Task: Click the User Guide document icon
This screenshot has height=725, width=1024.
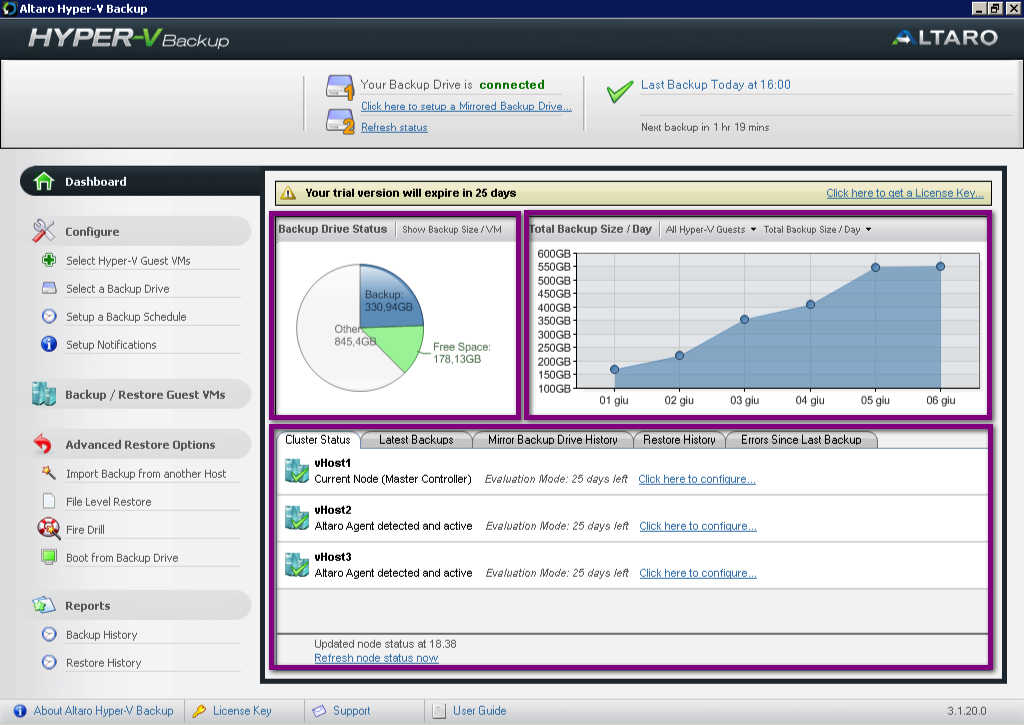Action: click(440, 711)
